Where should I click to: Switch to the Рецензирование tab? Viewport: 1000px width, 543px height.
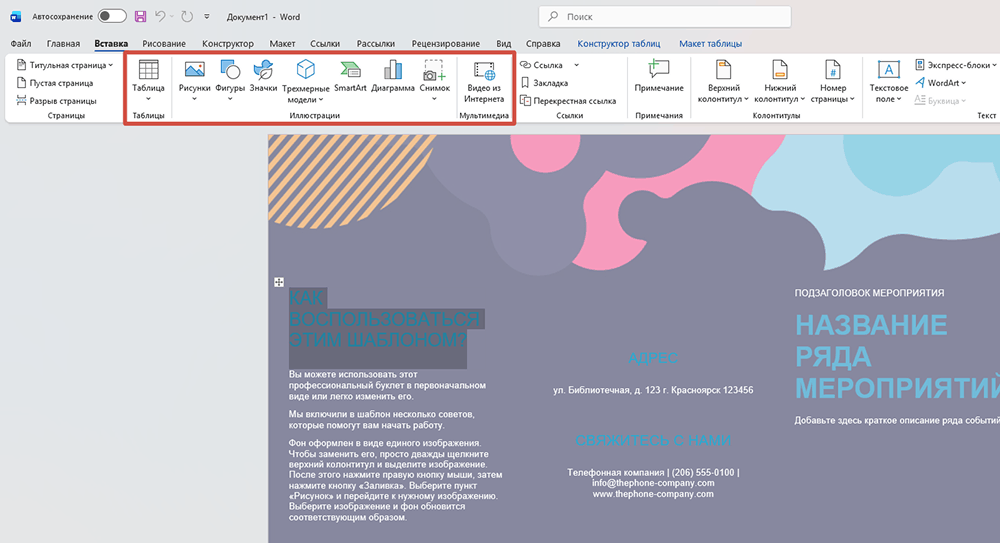click(445, 43)
